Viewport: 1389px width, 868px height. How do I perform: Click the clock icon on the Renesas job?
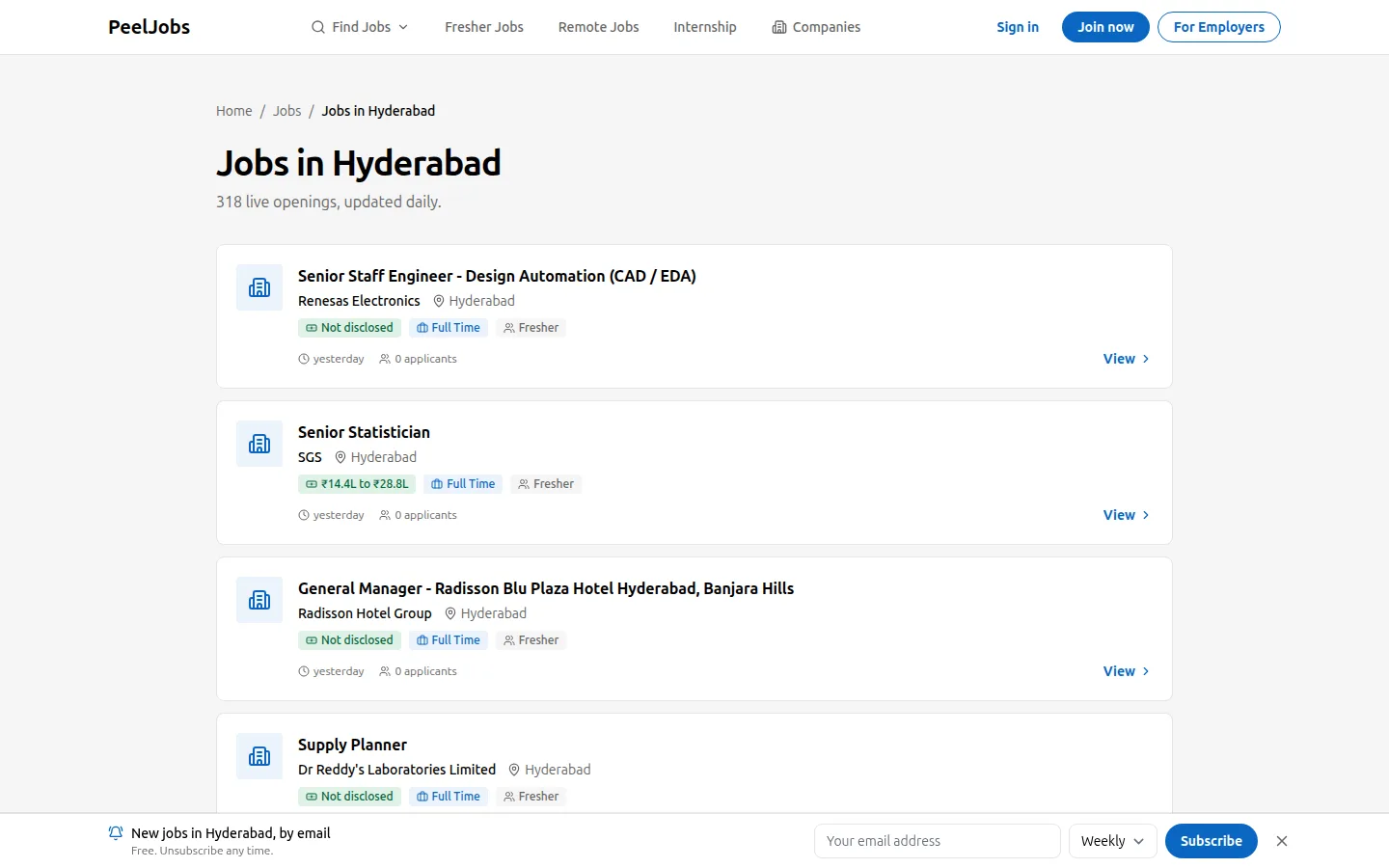(304, 359)
